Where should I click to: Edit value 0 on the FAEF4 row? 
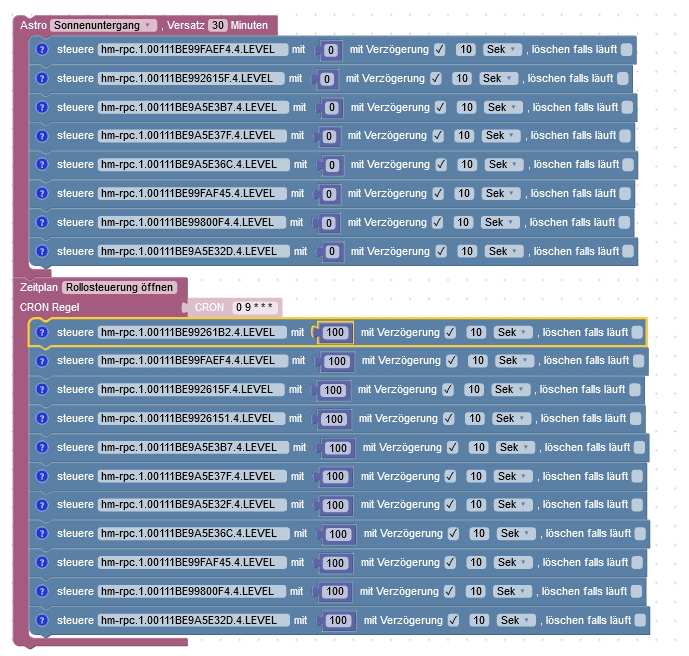pyautogui.click(x=331, y=50)
